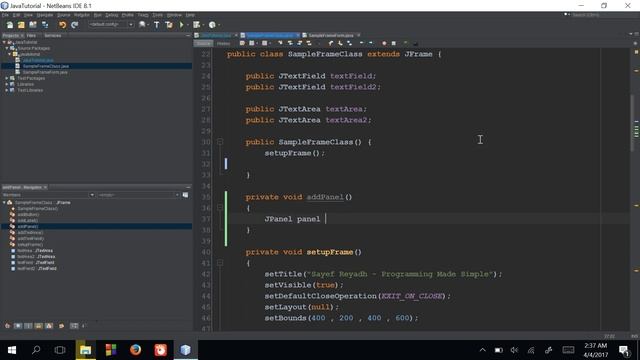The width and height of the screenshot is (640, 360).
Task: Run the project with green play icon
Action: tap(181, 25)
